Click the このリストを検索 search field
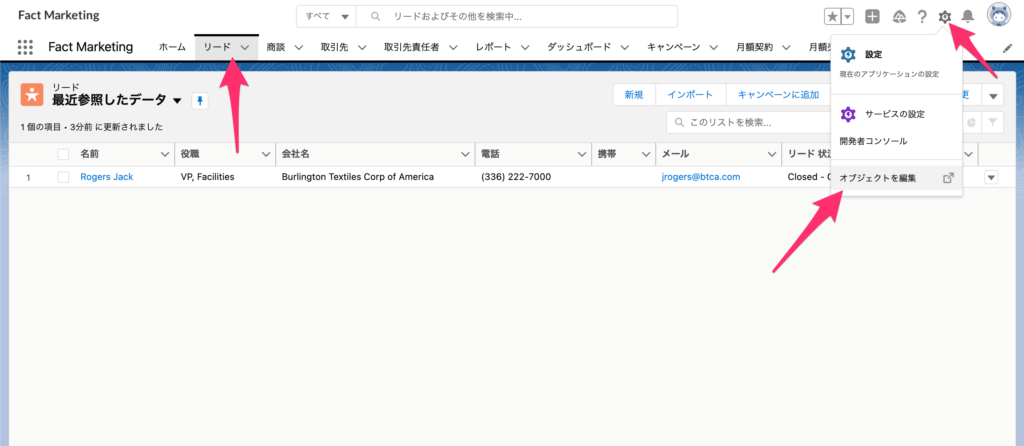This screenshot has height=446, width=1024. pyautogui.click(x=749, y=122)
